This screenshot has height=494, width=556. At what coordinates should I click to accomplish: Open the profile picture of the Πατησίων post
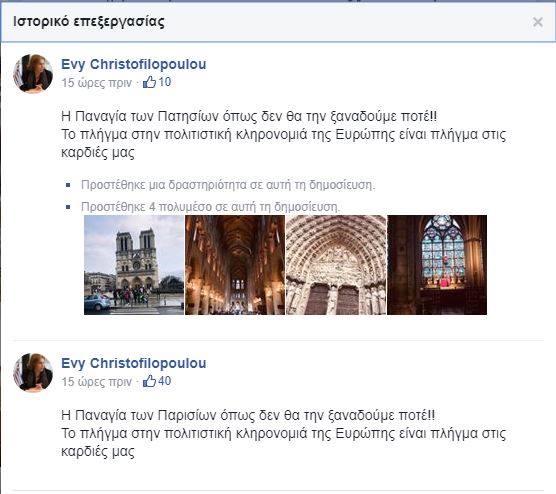pyautogui.click(x=33, y=74)
